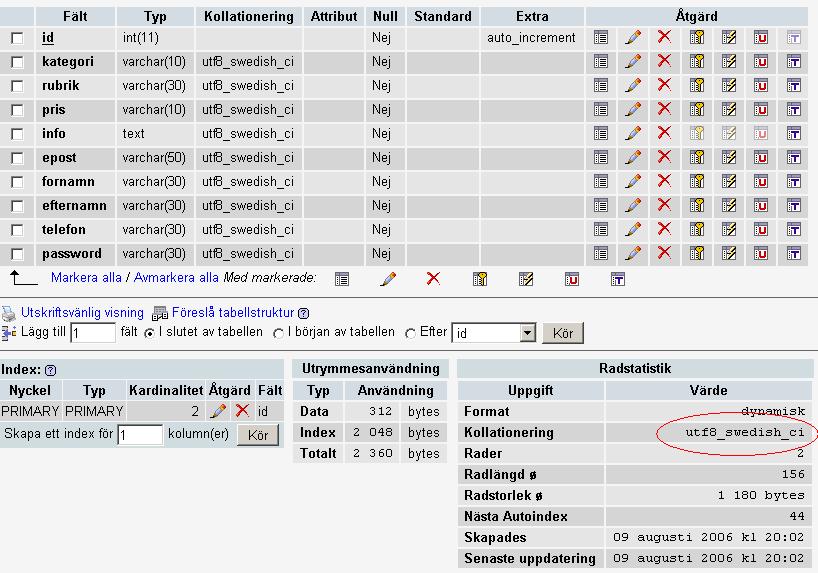Click the Senaste uppdatering date value
Image resolution: width=818 pixels, height=573 pixels.
pos(708,558)
